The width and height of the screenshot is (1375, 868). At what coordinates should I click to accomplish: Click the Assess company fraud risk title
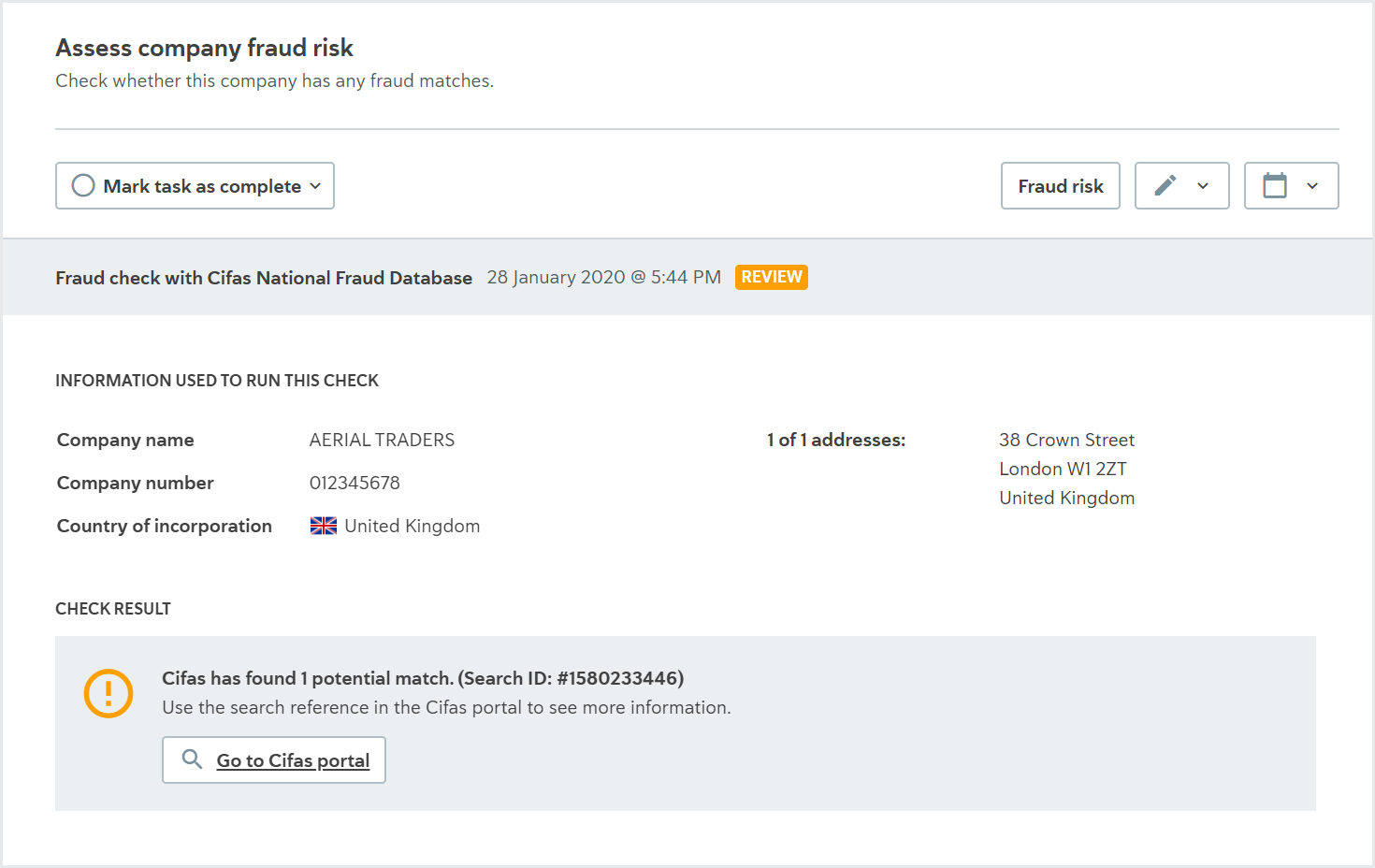pyautogui.click(x=204, y=48)
